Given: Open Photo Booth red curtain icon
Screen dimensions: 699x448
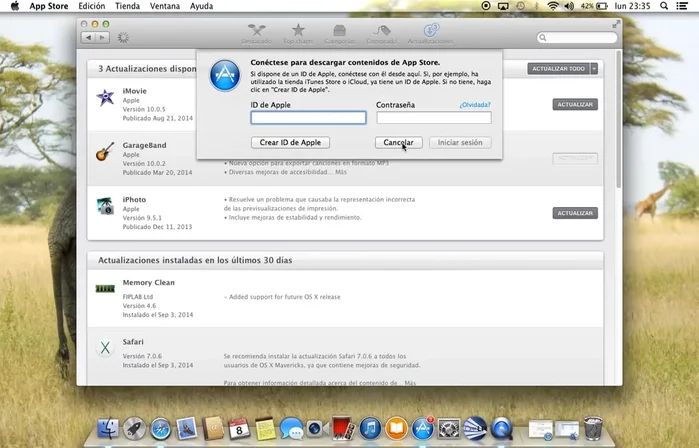Looking at the screenshot, I should [x=342, y=429].
